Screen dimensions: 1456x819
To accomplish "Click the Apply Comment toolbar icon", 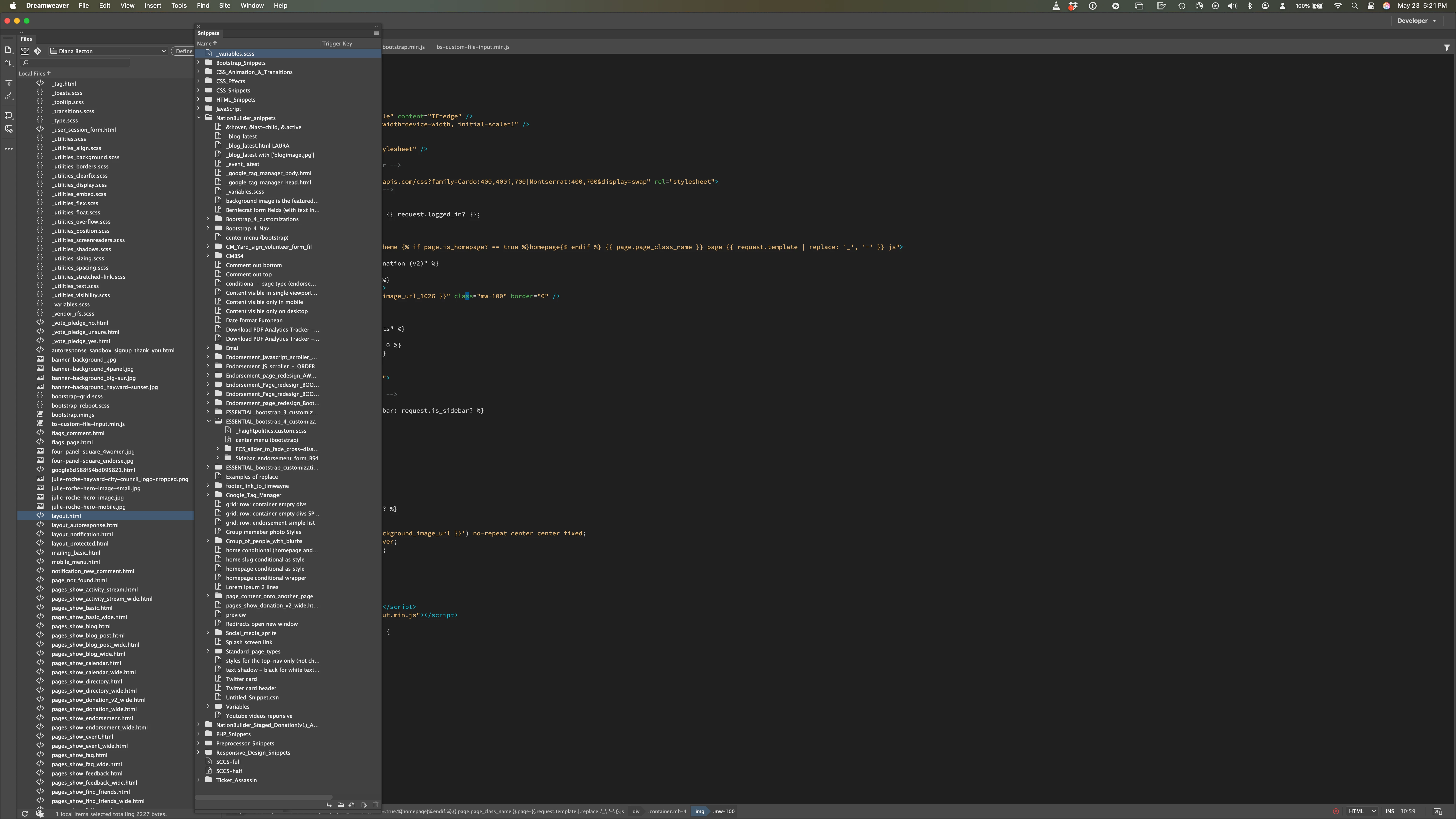I will tap(8, 115).
